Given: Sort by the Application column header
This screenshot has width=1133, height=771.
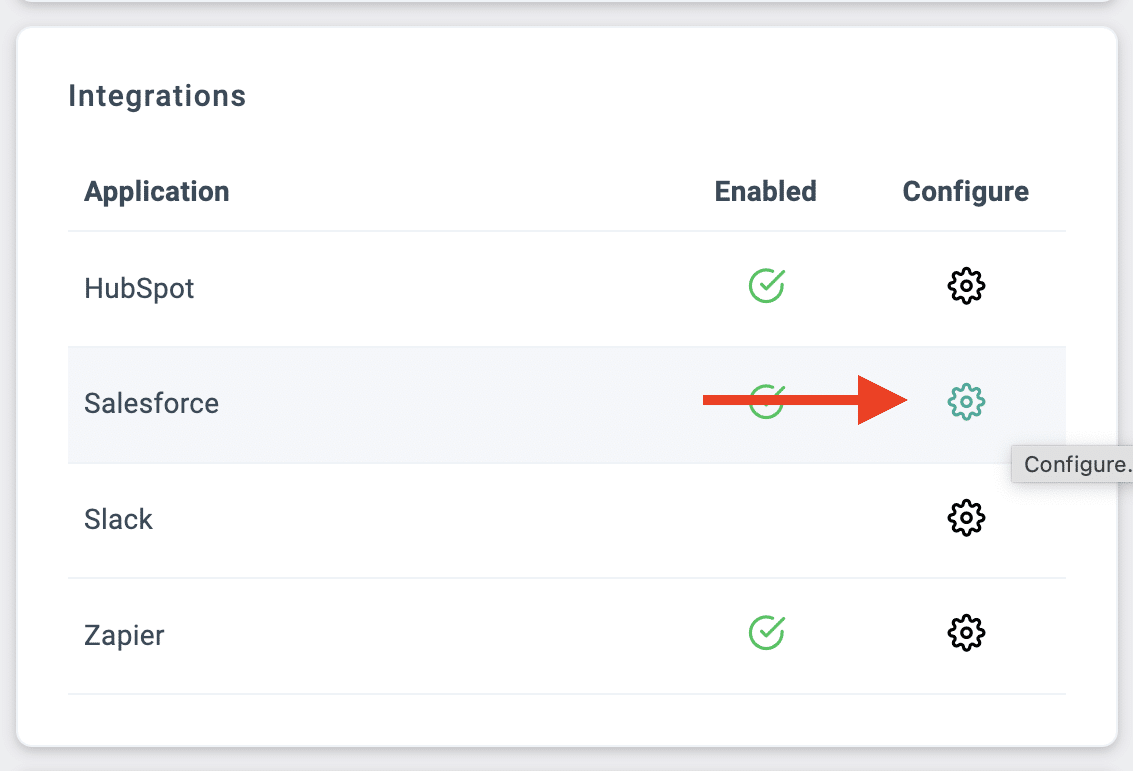Looking at the screenshot, I should (x=156, y=192).
